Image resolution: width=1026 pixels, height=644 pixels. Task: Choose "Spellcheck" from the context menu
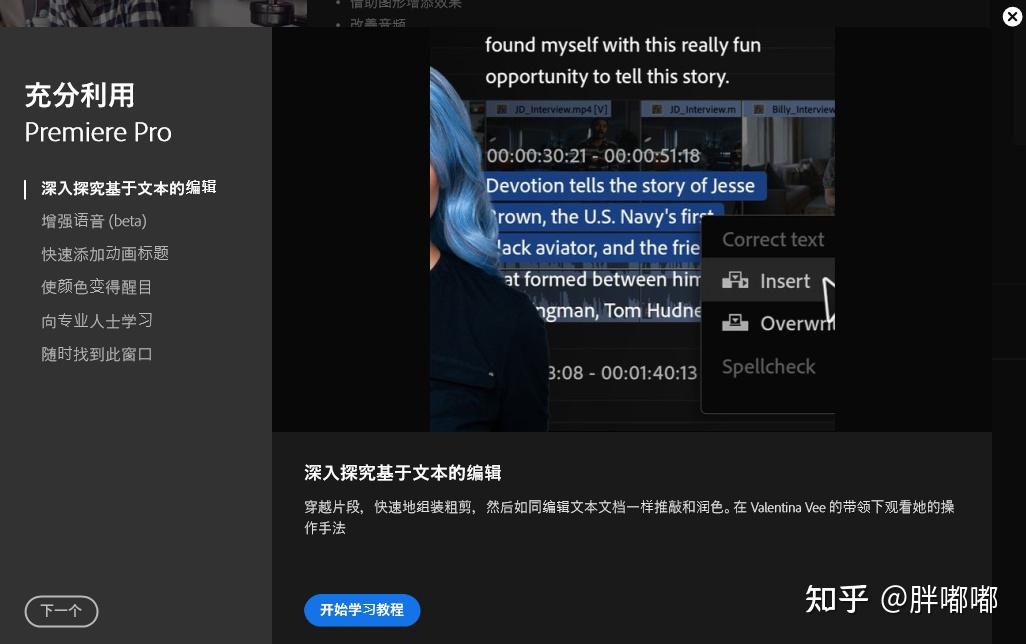pos(769,367)
